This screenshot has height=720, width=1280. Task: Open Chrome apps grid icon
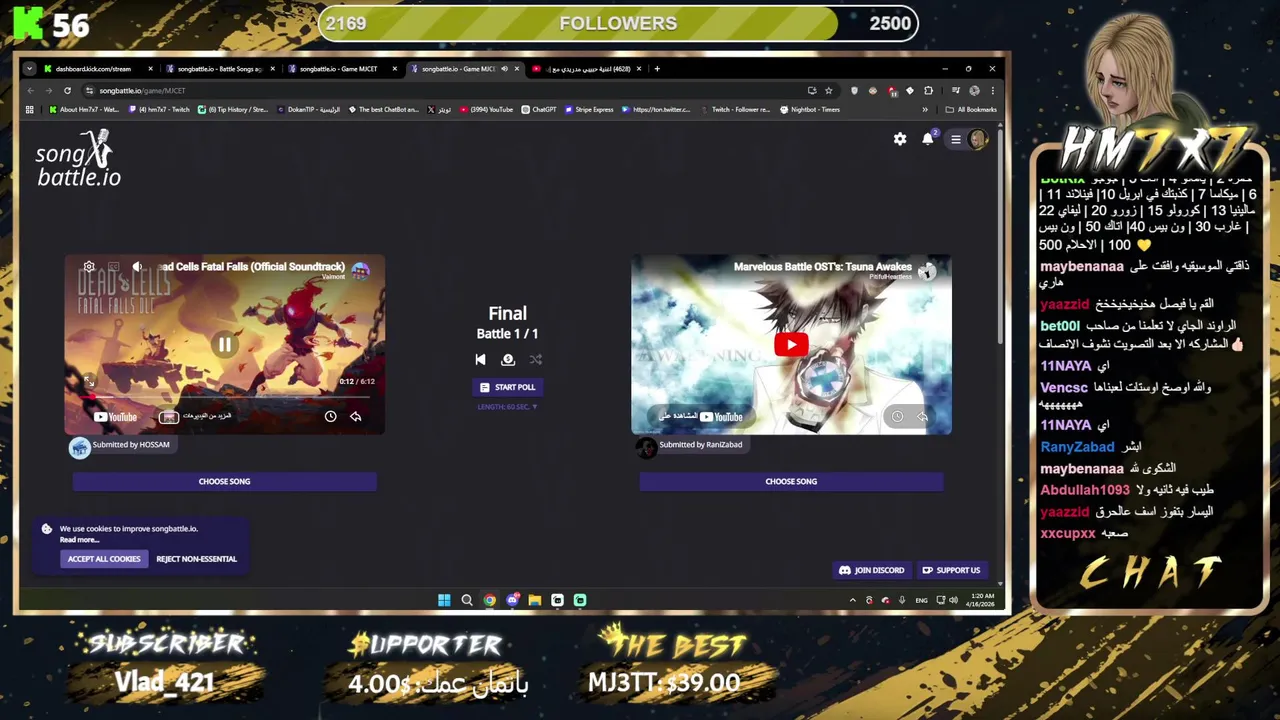[x=30, y=110]
